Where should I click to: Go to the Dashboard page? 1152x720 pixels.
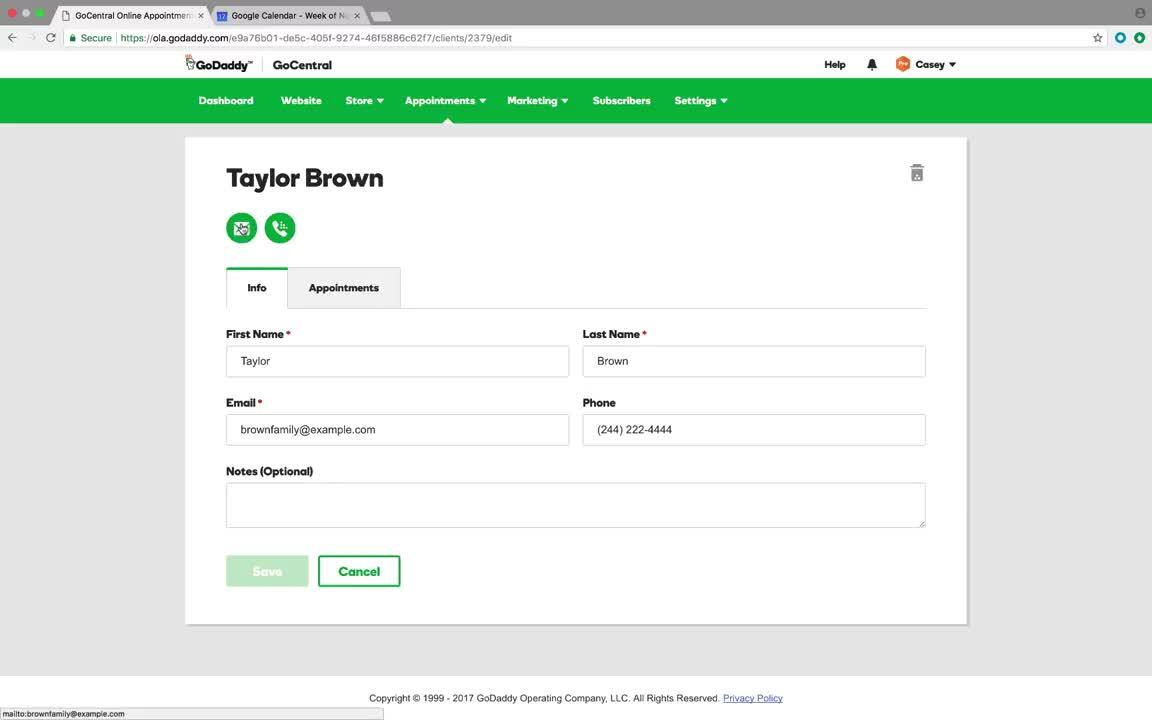click(226, 101)
